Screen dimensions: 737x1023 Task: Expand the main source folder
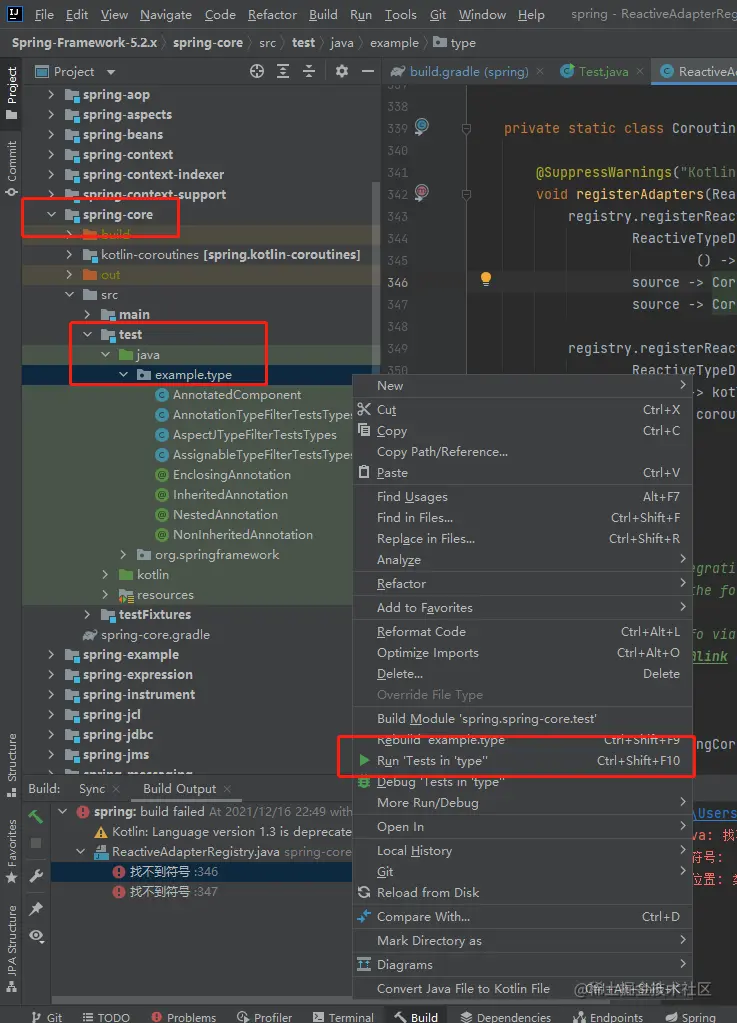click(87, 314)
